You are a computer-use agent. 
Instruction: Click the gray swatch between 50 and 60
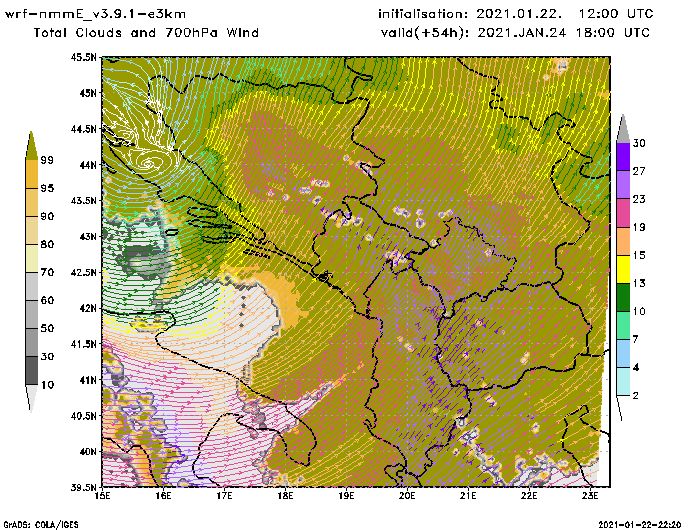click(x=32, y=315)
